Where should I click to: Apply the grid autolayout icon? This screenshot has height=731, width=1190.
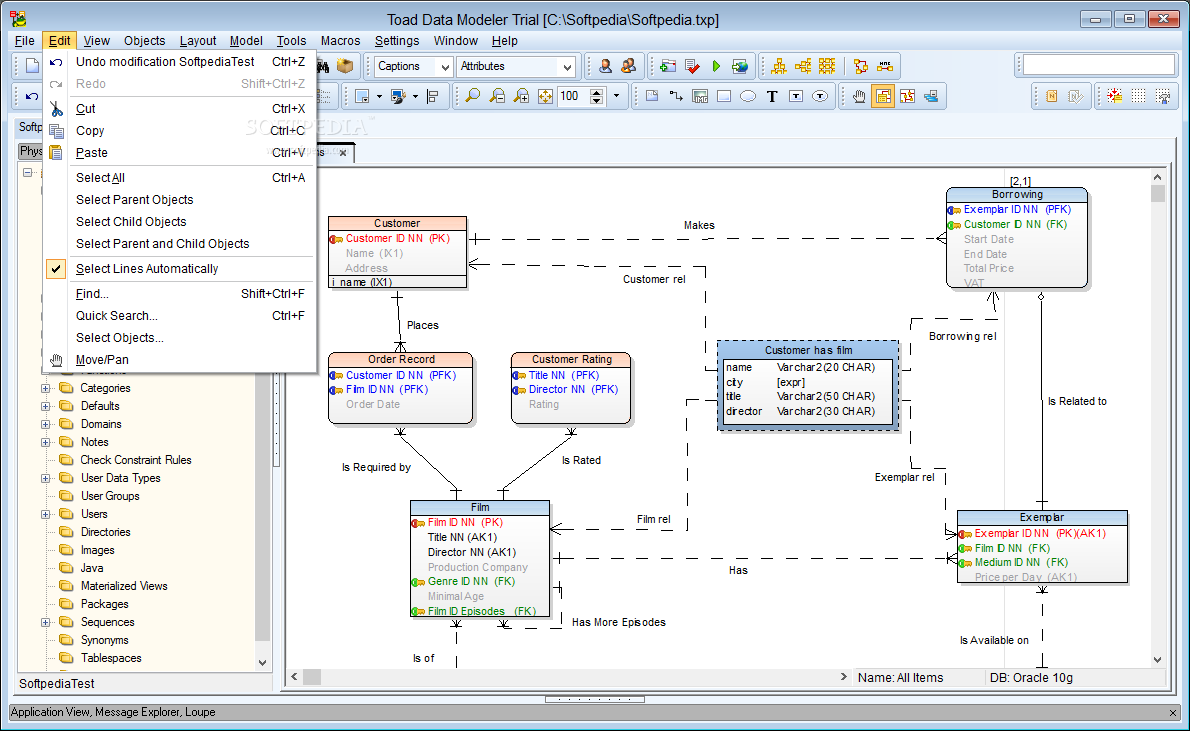(x=826, y=66)
